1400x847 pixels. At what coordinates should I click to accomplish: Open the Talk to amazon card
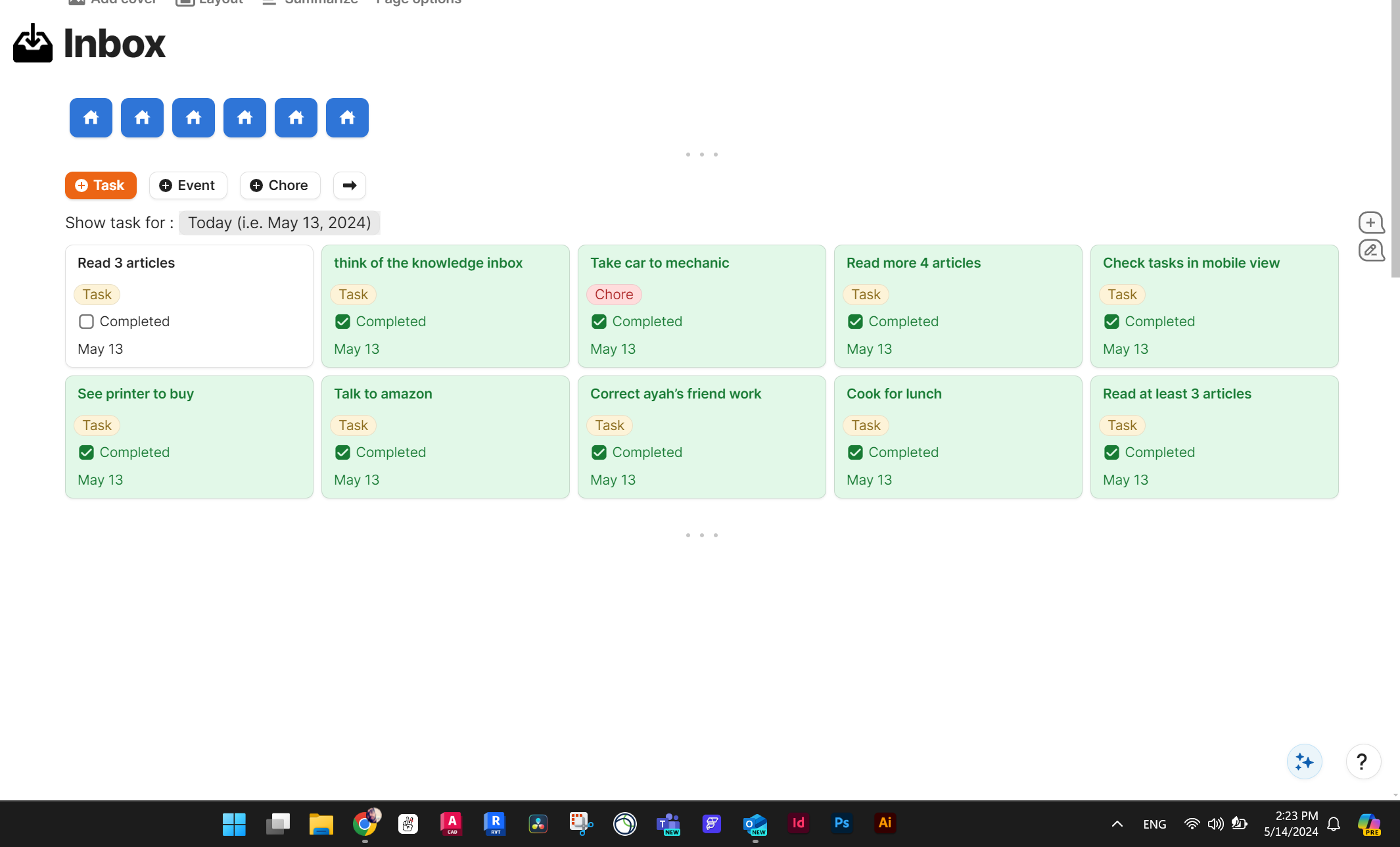pos(383,394)
